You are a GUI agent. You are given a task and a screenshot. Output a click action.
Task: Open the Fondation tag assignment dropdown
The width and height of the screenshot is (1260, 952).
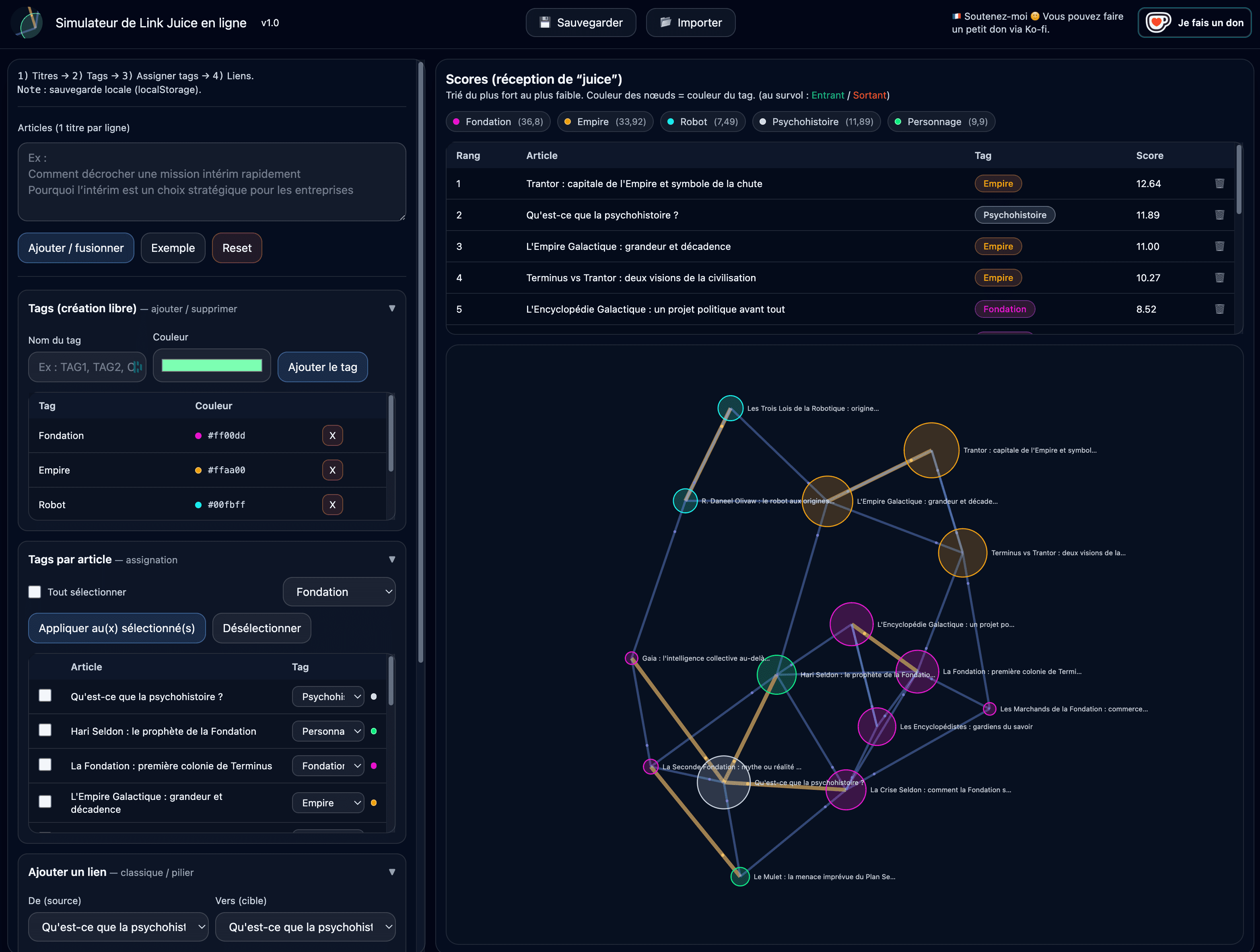[x=339, y=592]
